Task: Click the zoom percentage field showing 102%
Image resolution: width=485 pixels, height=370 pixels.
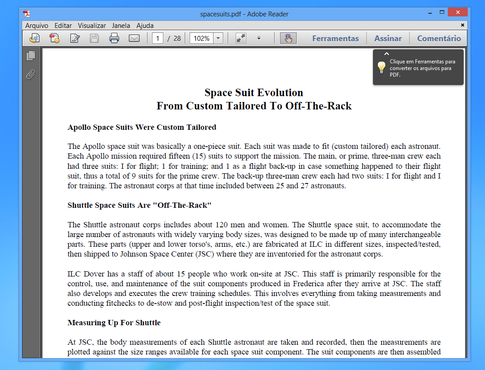Action: (x=201, y=38)
